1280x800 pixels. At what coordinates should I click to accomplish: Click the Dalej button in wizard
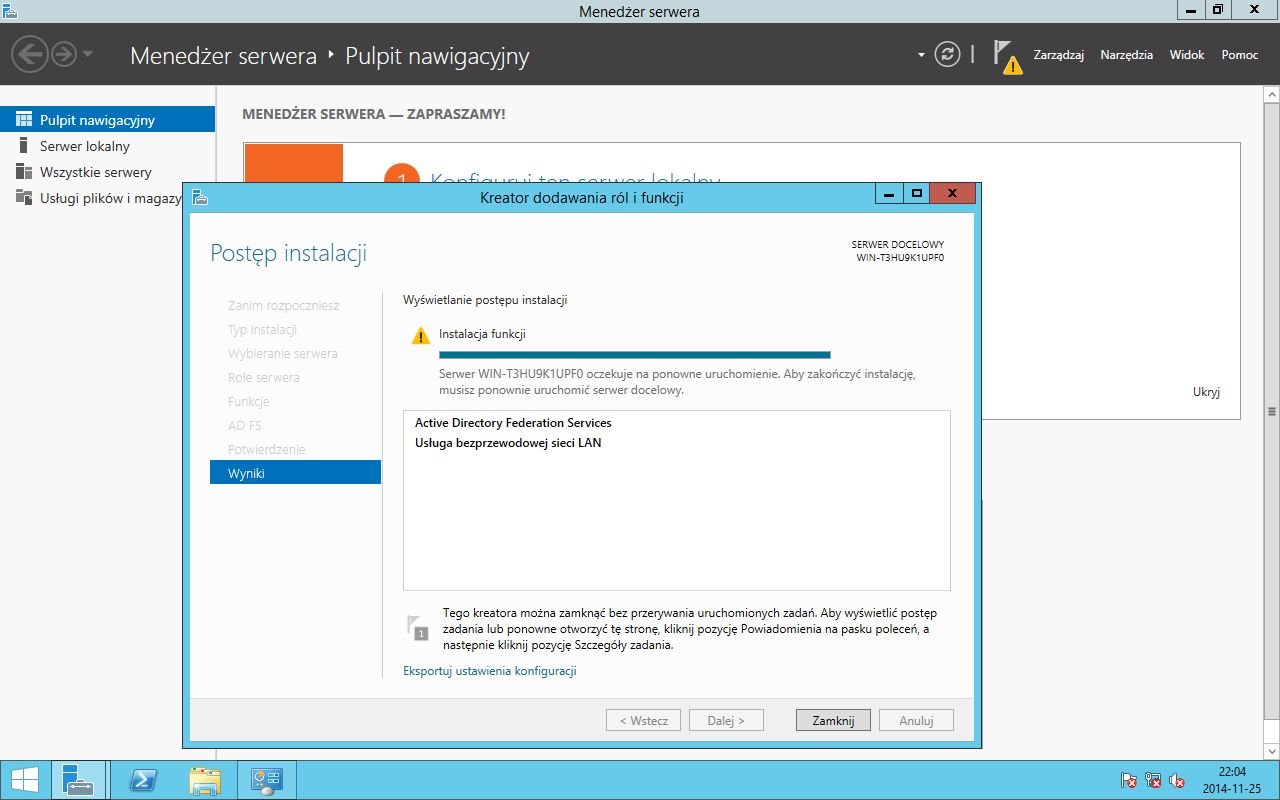coord(726,720)
